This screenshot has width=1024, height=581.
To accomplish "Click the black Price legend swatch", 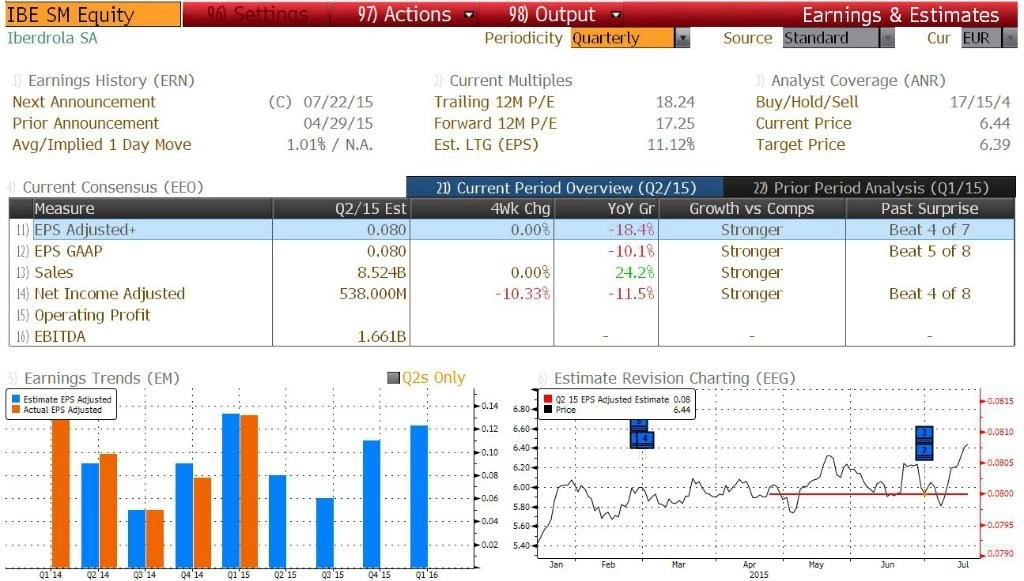I will 547,410.
